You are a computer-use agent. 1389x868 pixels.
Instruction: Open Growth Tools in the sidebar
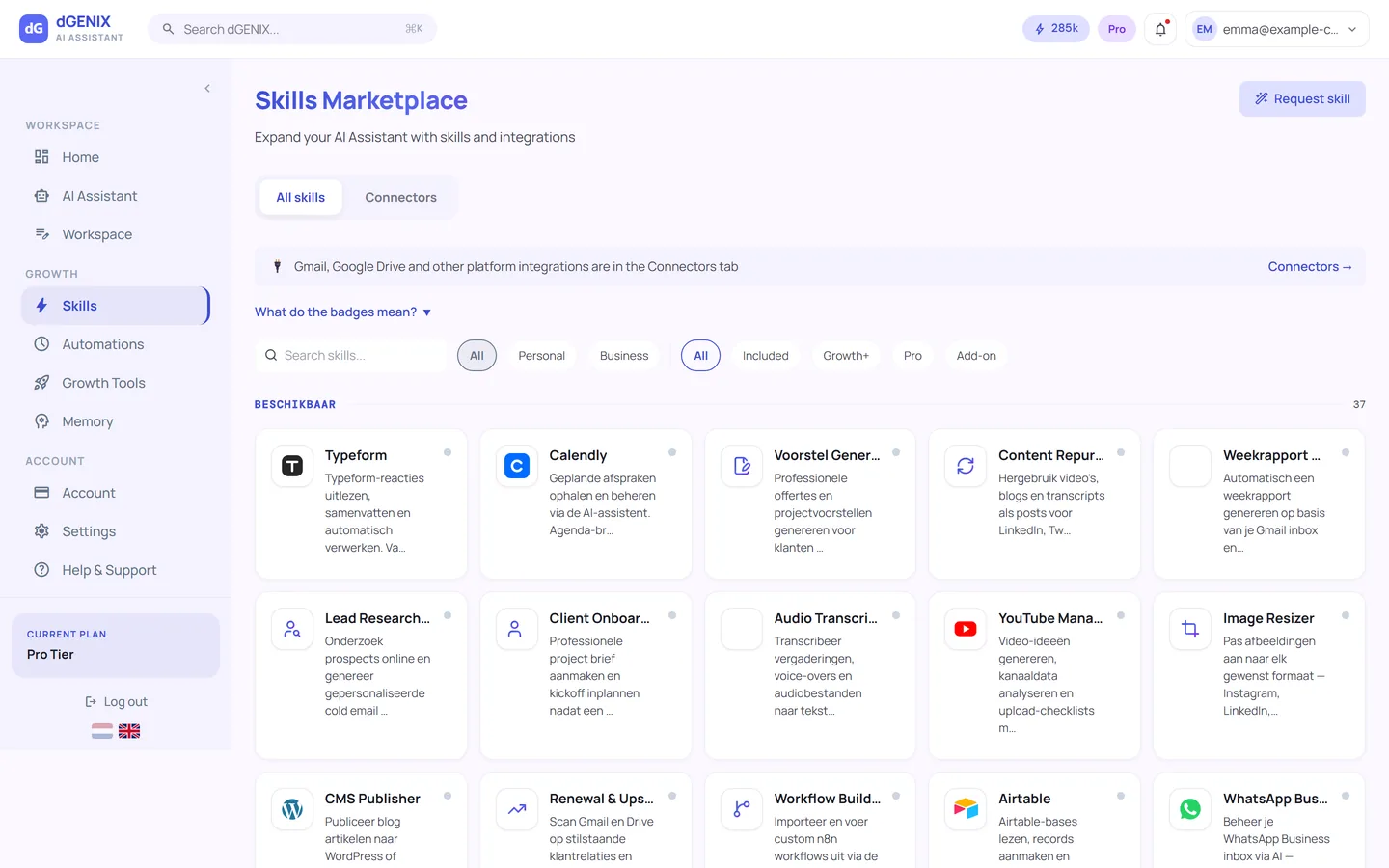pos(116,383)
